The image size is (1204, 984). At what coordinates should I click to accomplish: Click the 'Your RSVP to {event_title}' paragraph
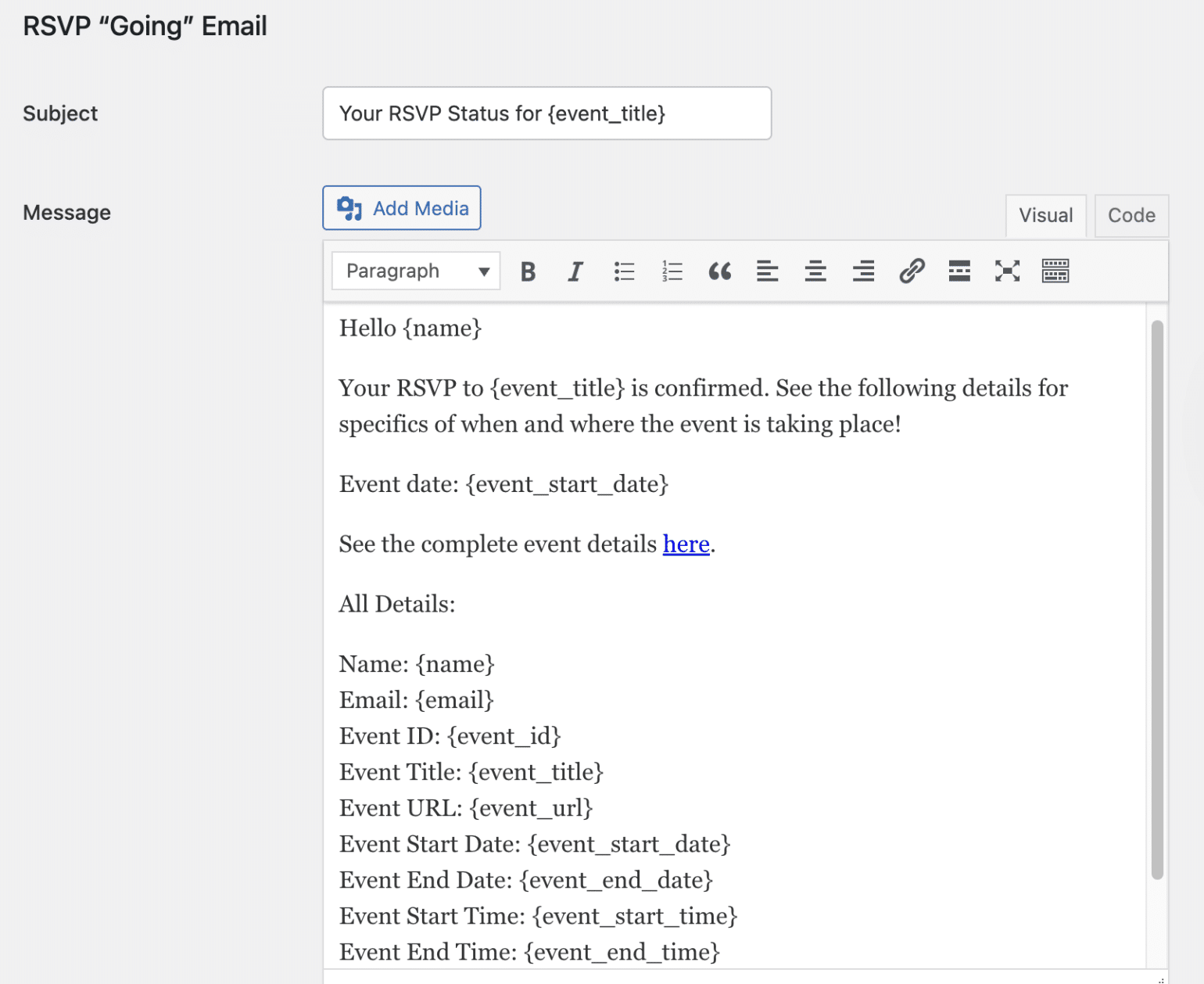coord(704,406)
